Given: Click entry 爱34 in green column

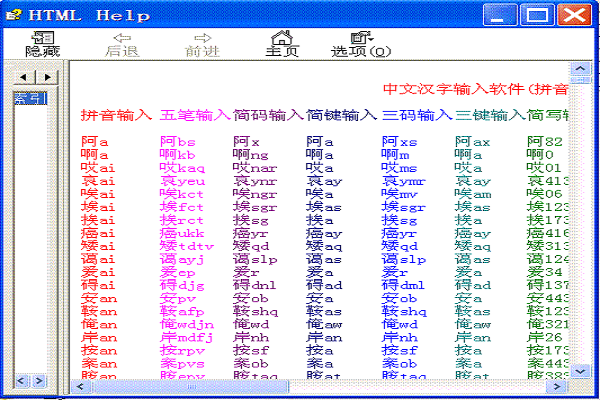Looking at the screenshot, I should 545,272.
